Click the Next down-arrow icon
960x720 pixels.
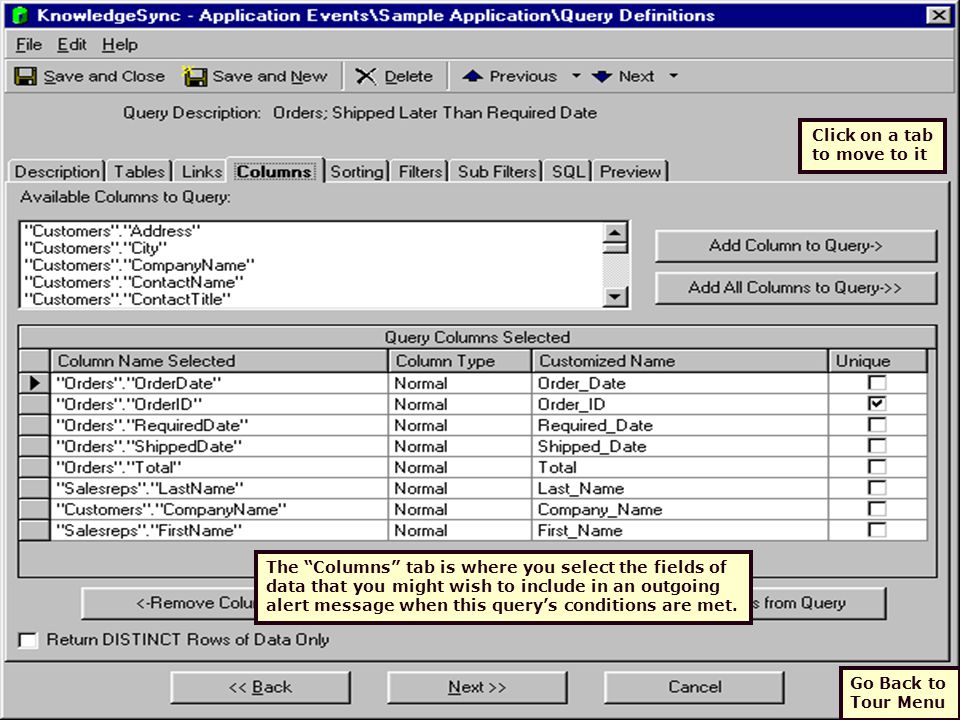pos(602,77)
